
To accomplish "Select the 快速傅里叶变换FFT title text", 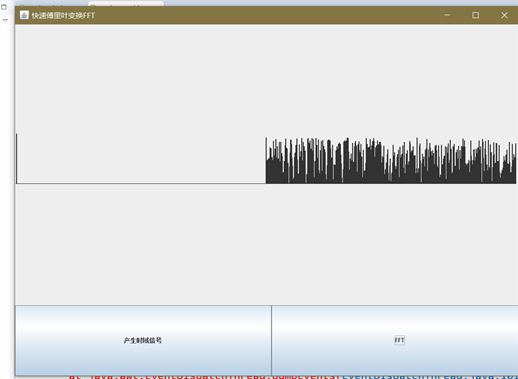I will click(x=63, y=15).
